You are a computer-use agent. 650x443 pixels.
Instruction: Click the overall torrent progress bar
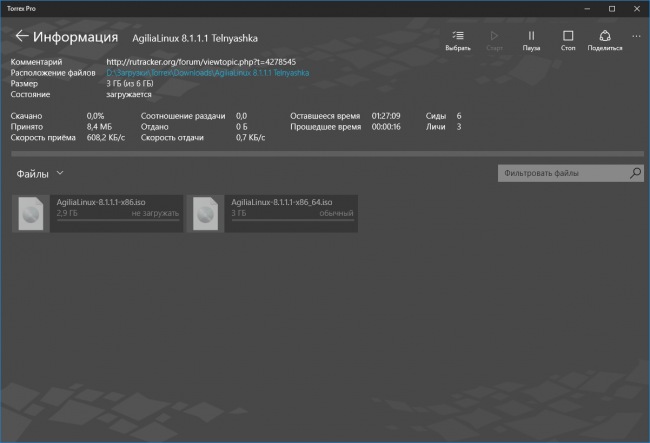tap(327, 154)
